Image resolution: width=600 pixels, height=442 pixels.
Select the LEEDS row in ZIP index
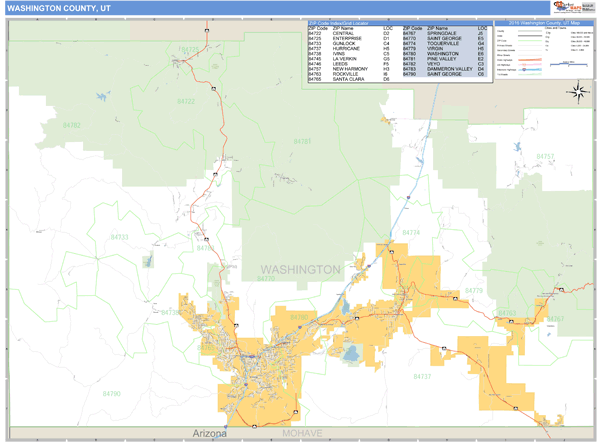tap(349, 64)
